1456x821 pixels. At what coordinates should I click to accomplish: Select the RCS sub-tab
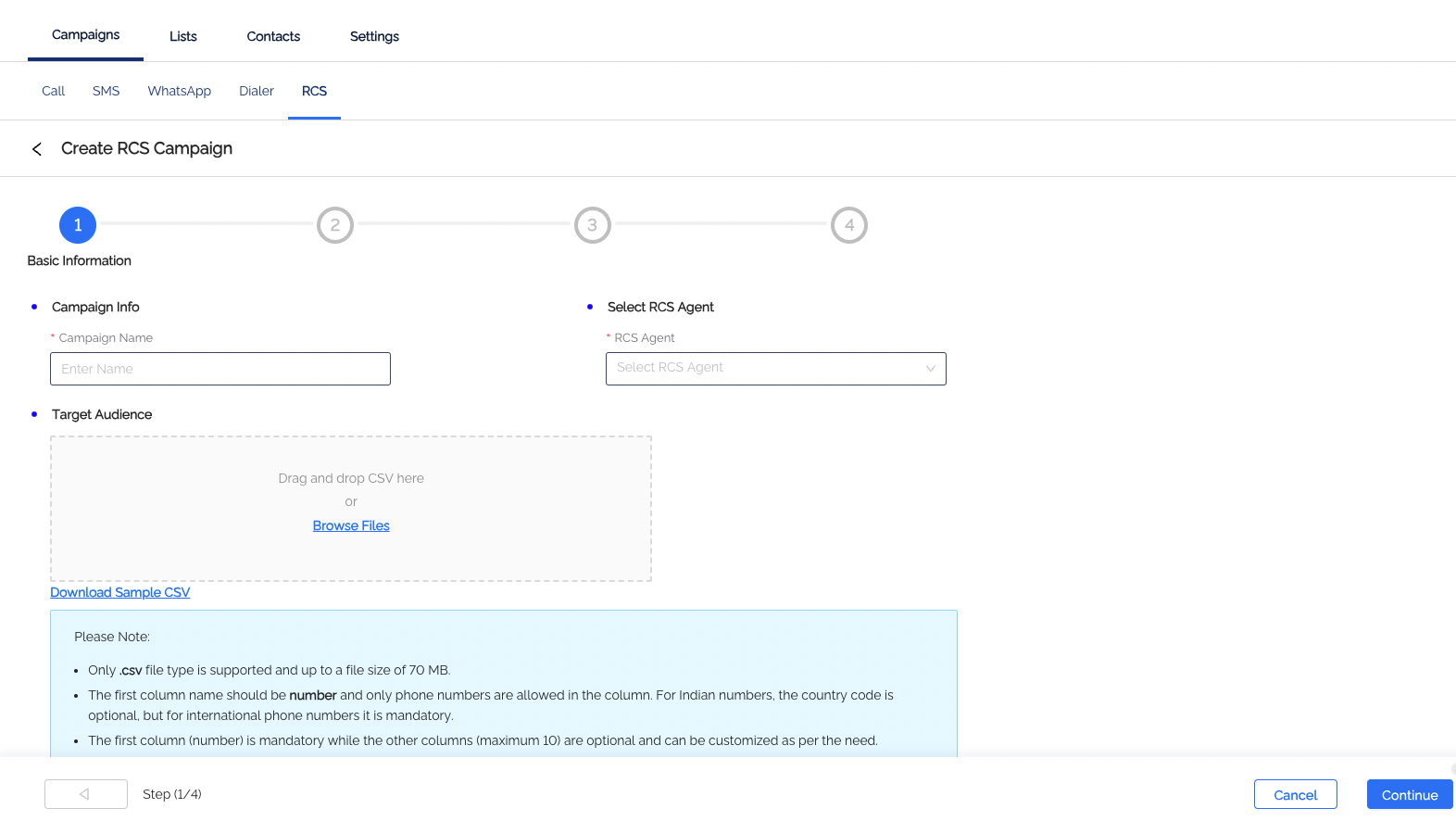(314, 91)
